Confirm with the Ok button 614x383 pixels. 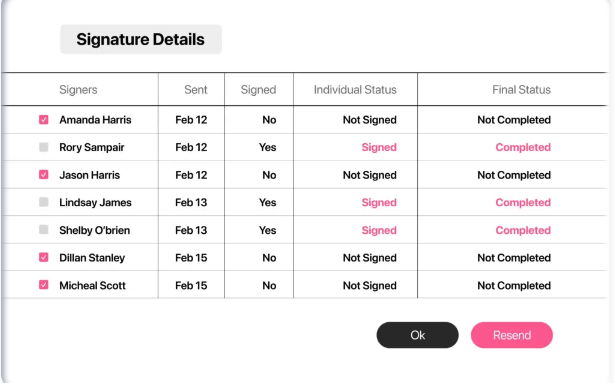click(417, 335)
